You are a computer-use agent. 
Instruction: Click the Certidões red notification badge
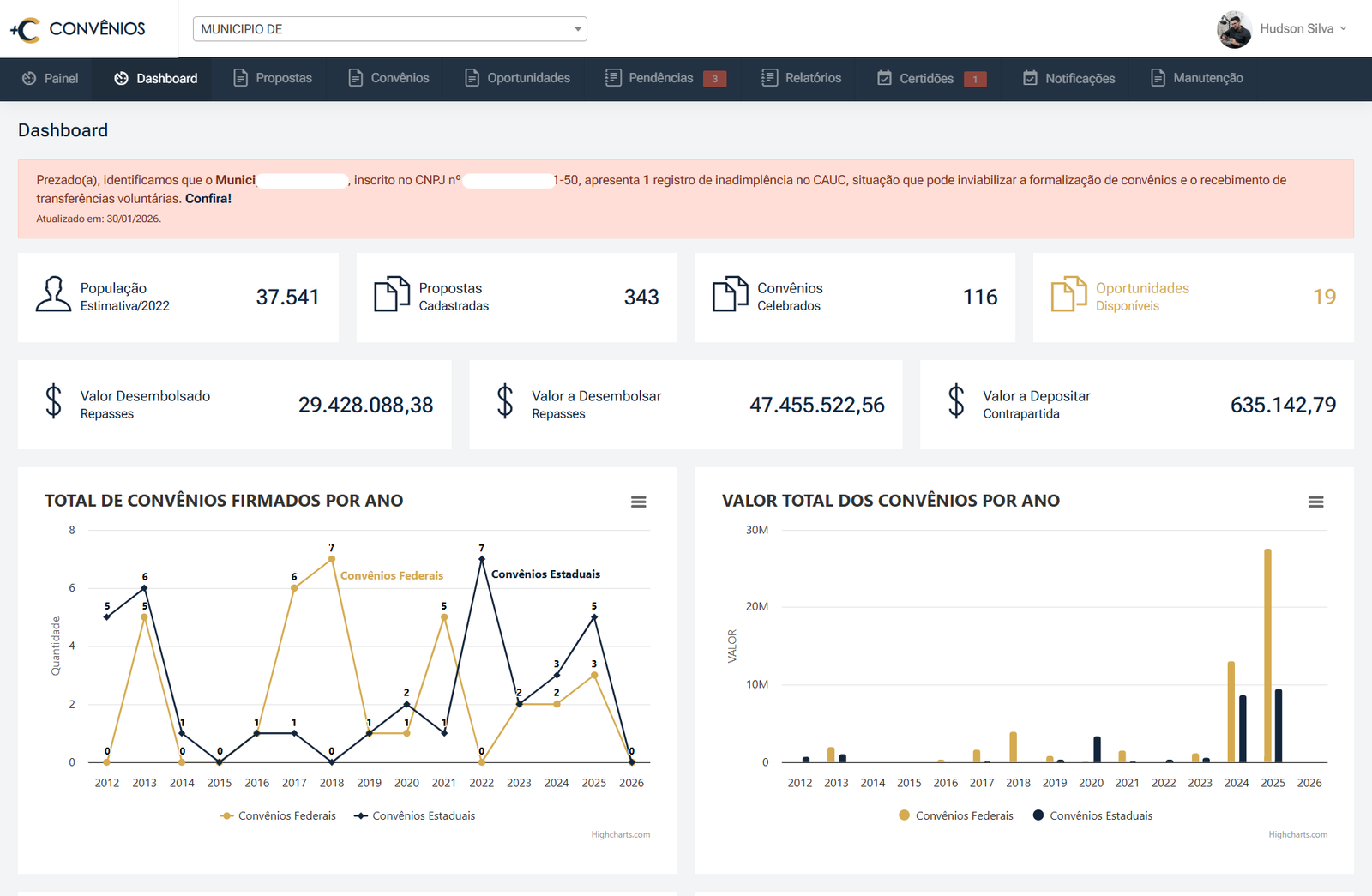(975, 79)
